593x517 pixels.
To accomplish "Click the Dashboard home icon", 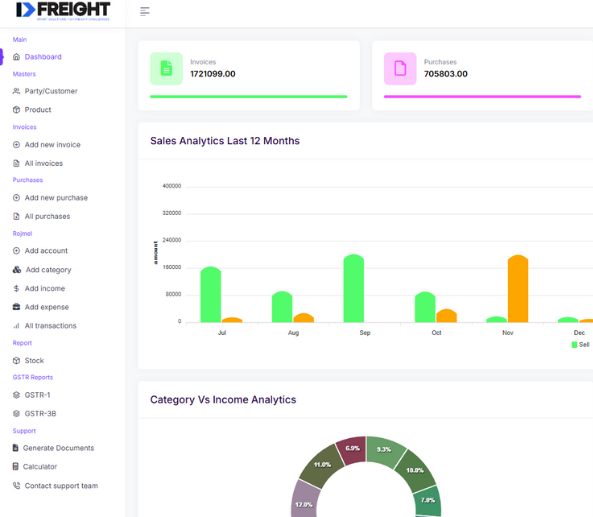I will point(16,57).
